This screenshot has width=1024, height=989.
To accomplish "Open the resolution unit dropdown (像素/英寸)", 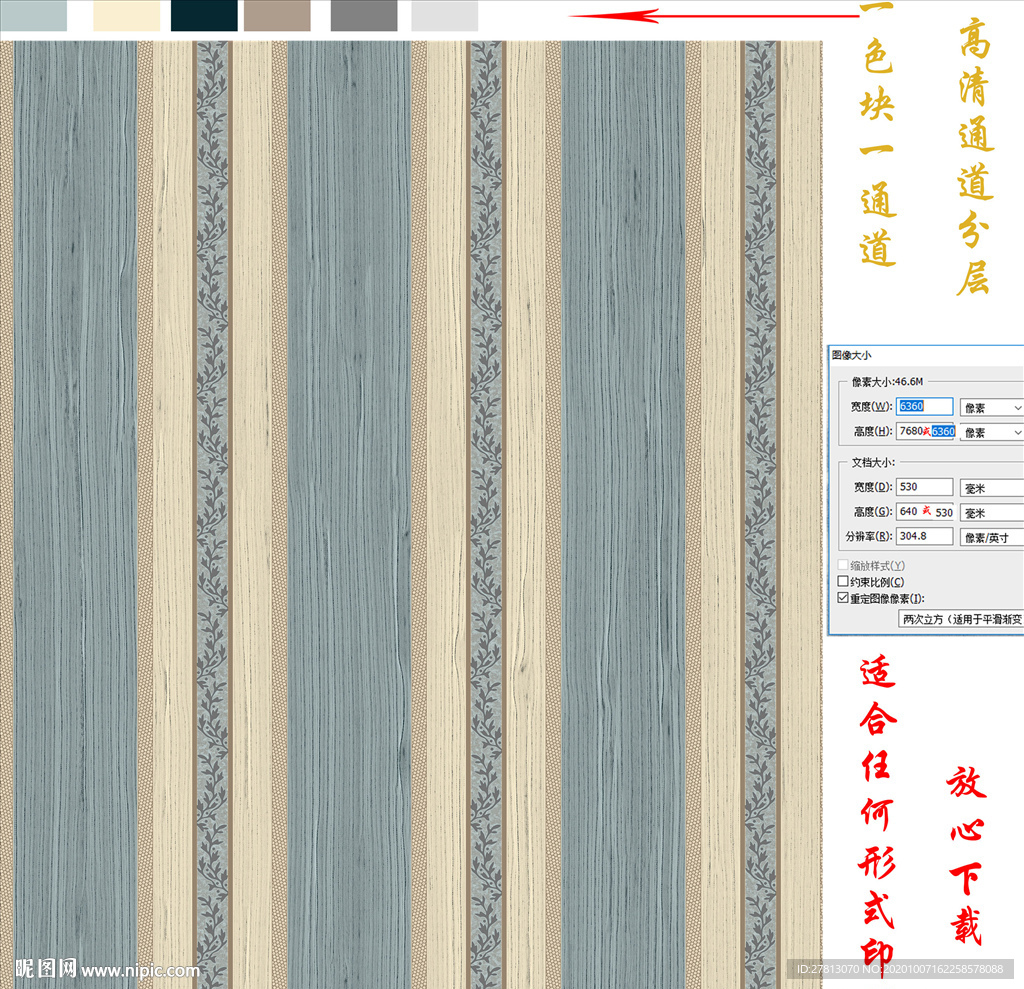I will point(991,537).
